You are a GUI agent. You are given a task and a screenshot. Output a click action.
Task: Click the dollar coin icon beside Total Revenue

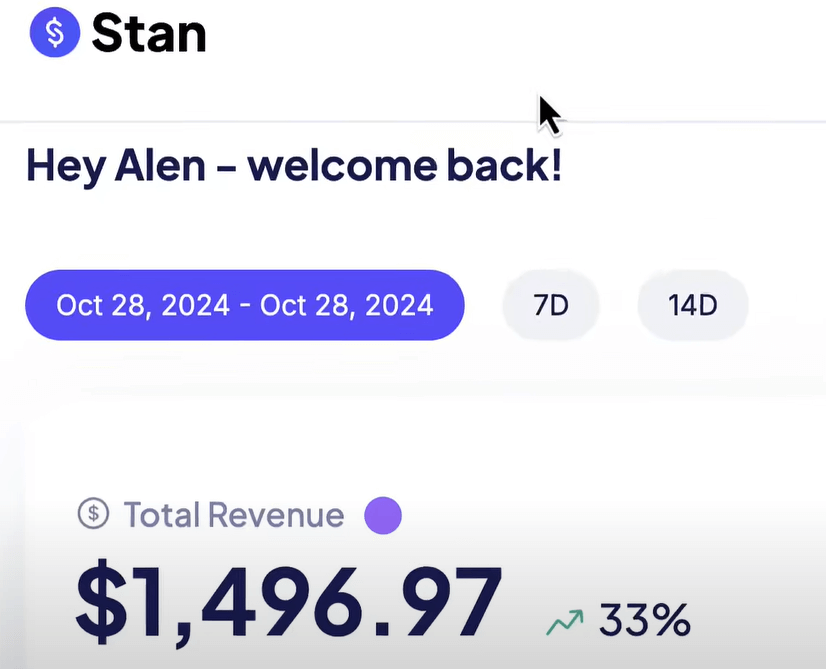[x=93, y=514]
